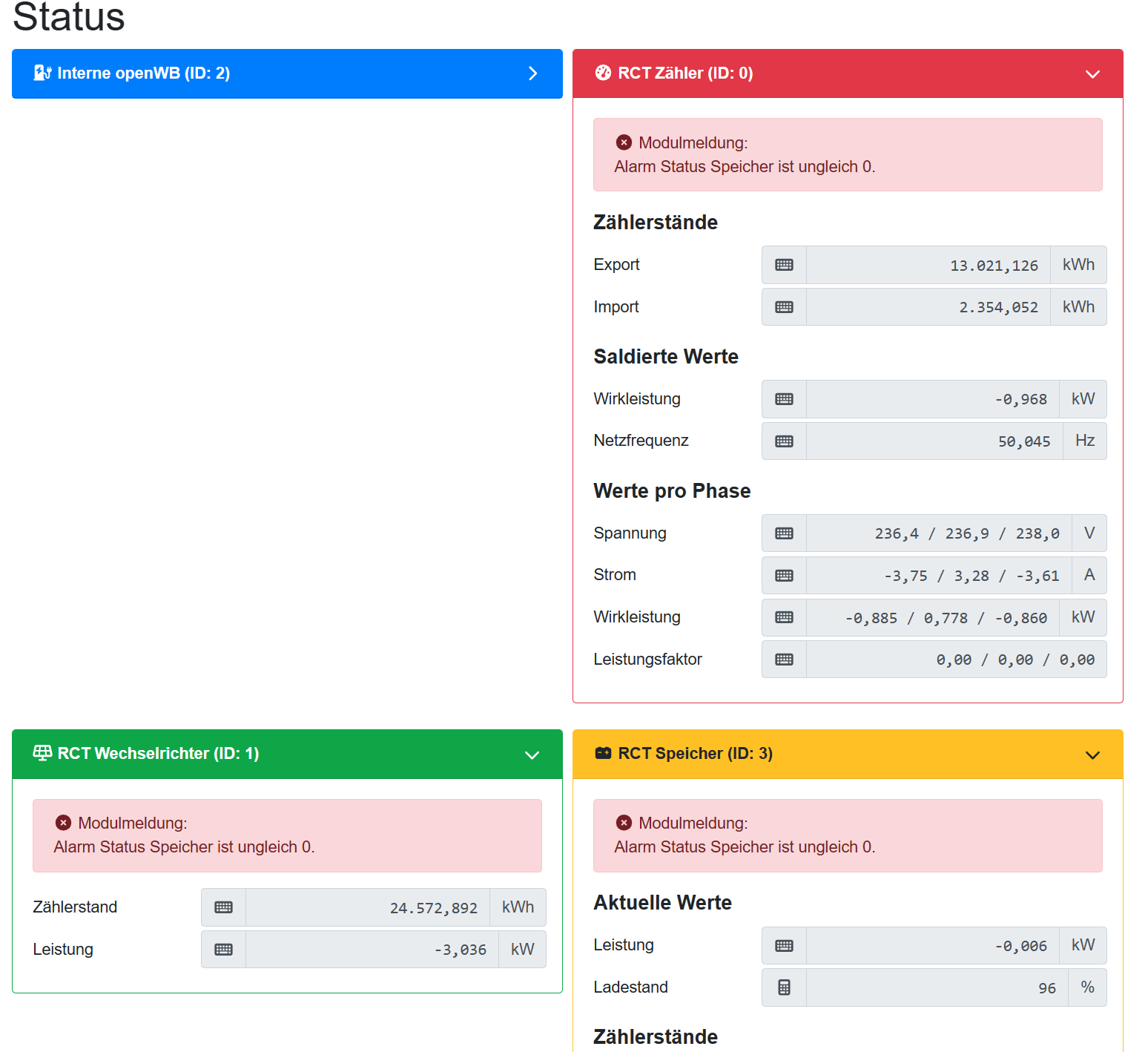Click the Spannung label
This screenshot has height=1052, width=1148.
[x=630, y=533]
